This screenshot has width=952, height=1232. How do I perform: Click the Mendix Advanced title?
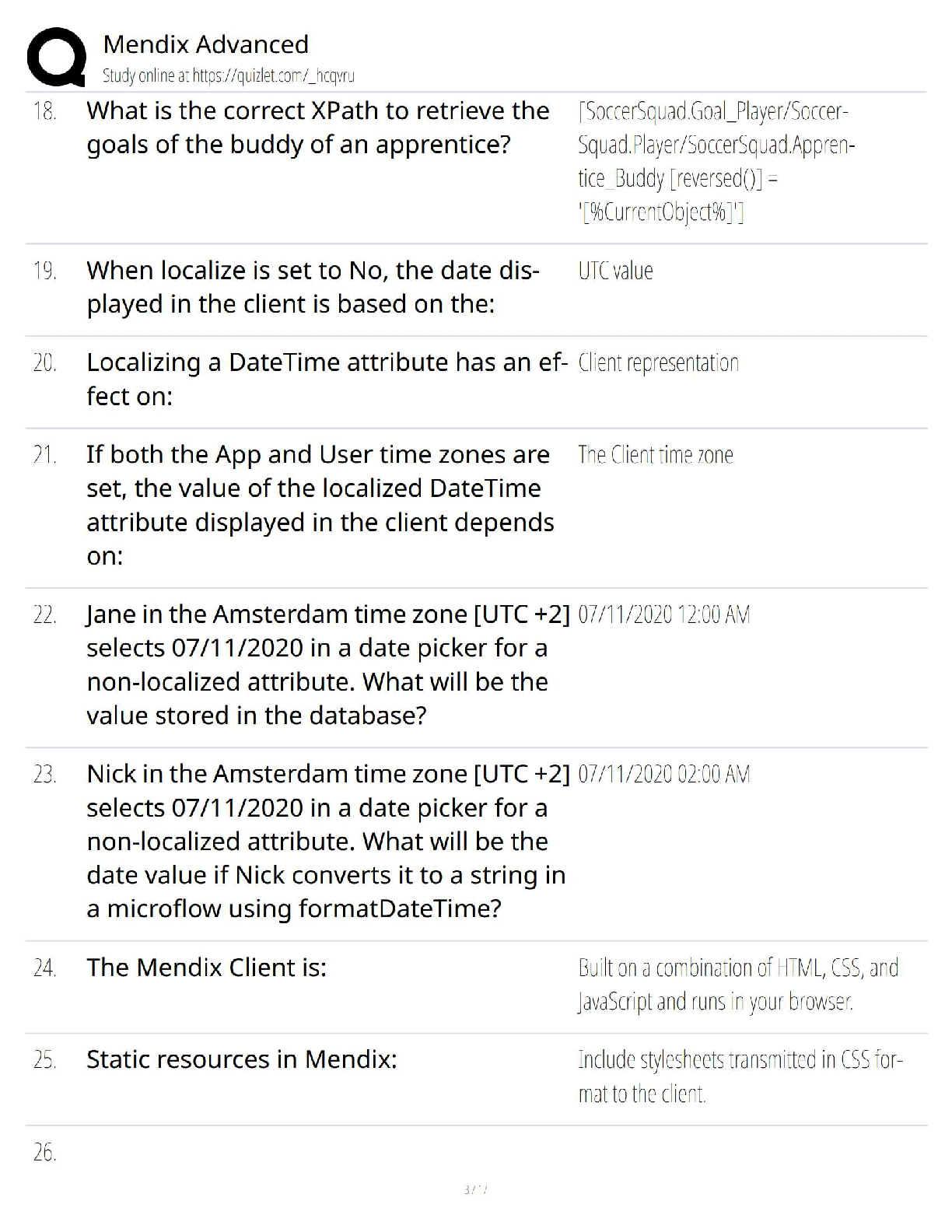click(205, 44)
